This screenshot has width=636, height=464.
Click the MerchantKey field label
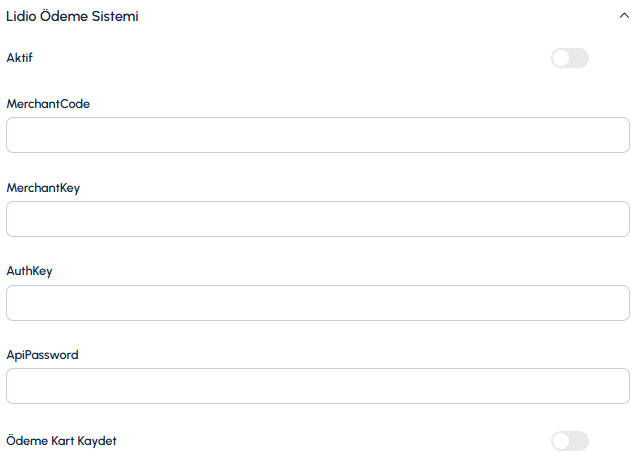(43, 188)
